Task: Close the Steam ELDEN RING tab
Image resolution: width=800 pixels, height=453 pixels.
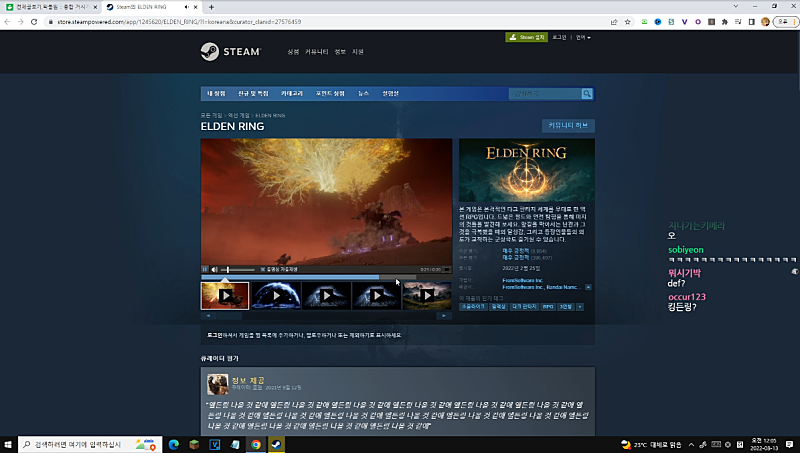Action: [x=195, y=7]
